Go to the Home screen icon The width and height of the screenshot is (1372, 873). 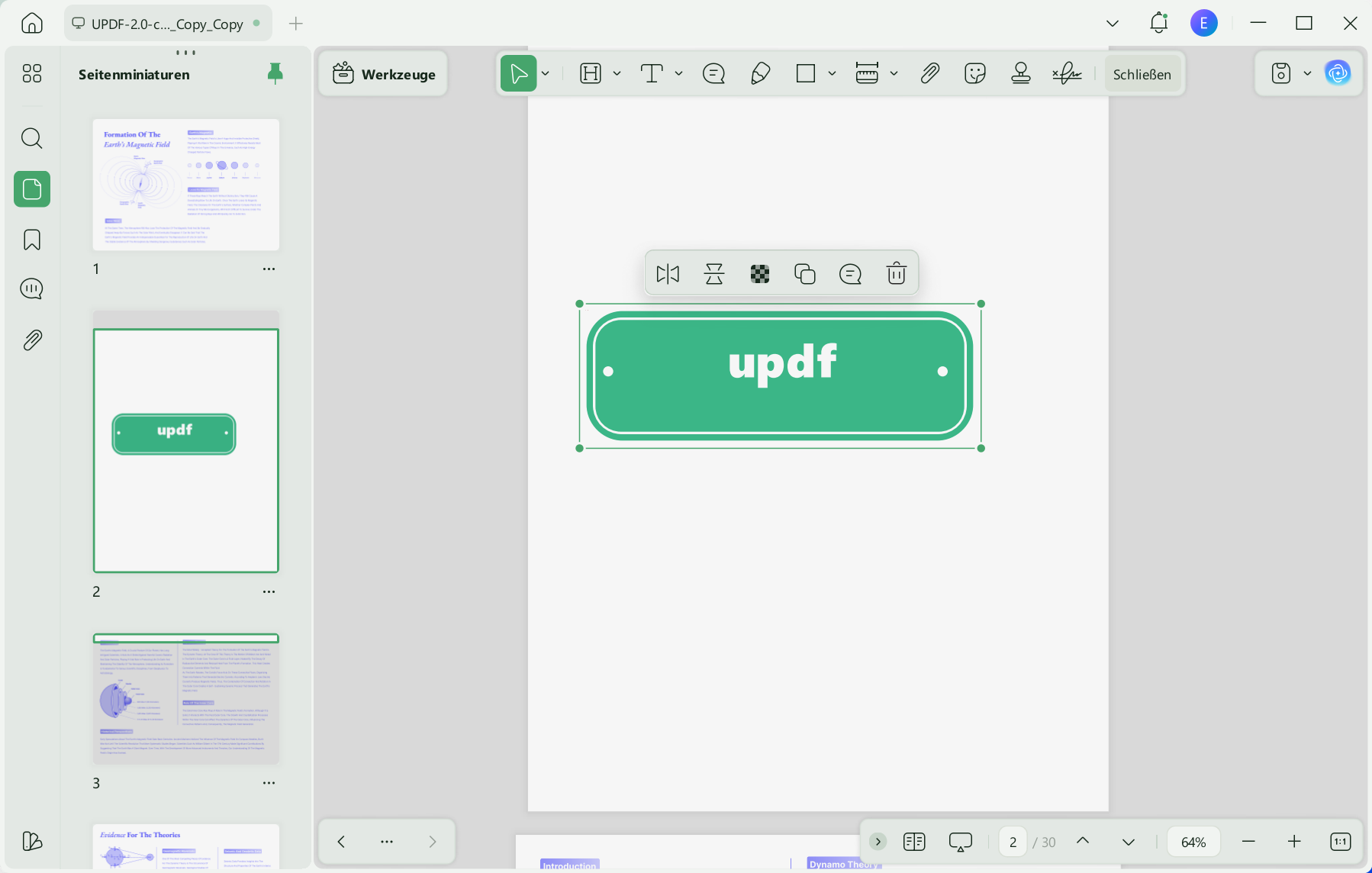point(32,23)
